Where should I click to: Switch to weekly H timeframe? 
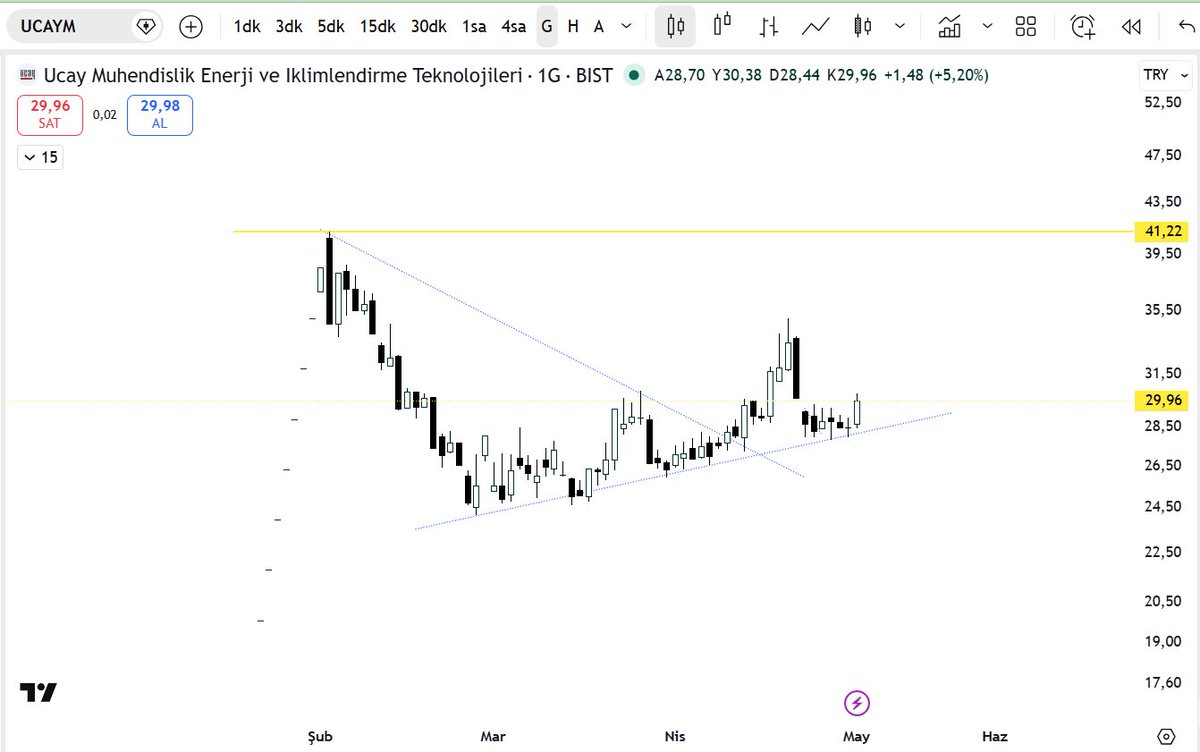tap(573, 27)
